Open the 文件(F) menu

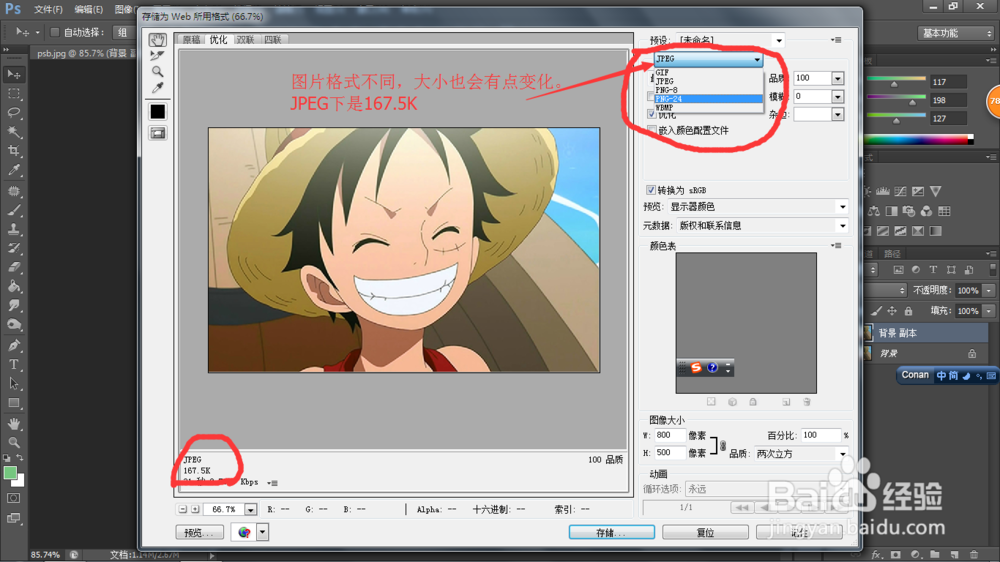tap(48, 10)
